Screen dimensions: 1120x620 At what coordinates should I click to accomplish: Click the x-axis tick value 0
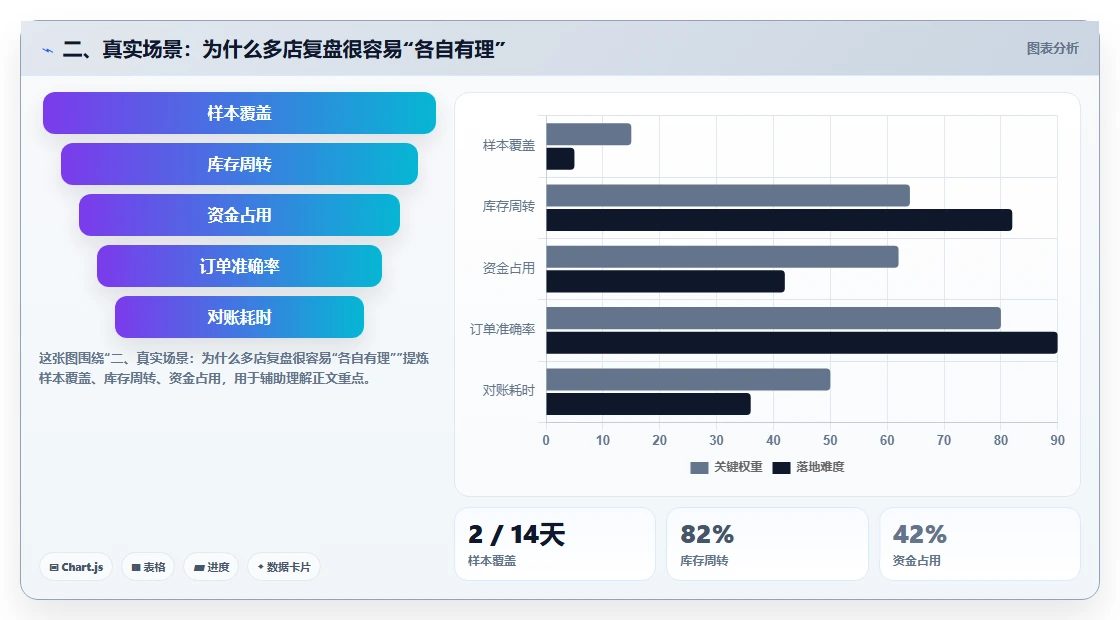click(546, 441)
